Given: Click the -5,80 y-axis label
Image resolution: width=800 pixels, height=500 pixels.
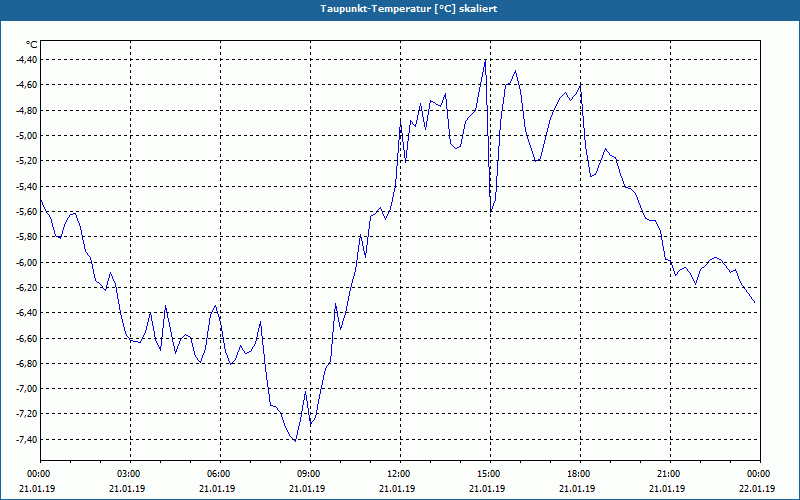Looking at the screenshot, I should pos(26,237).
